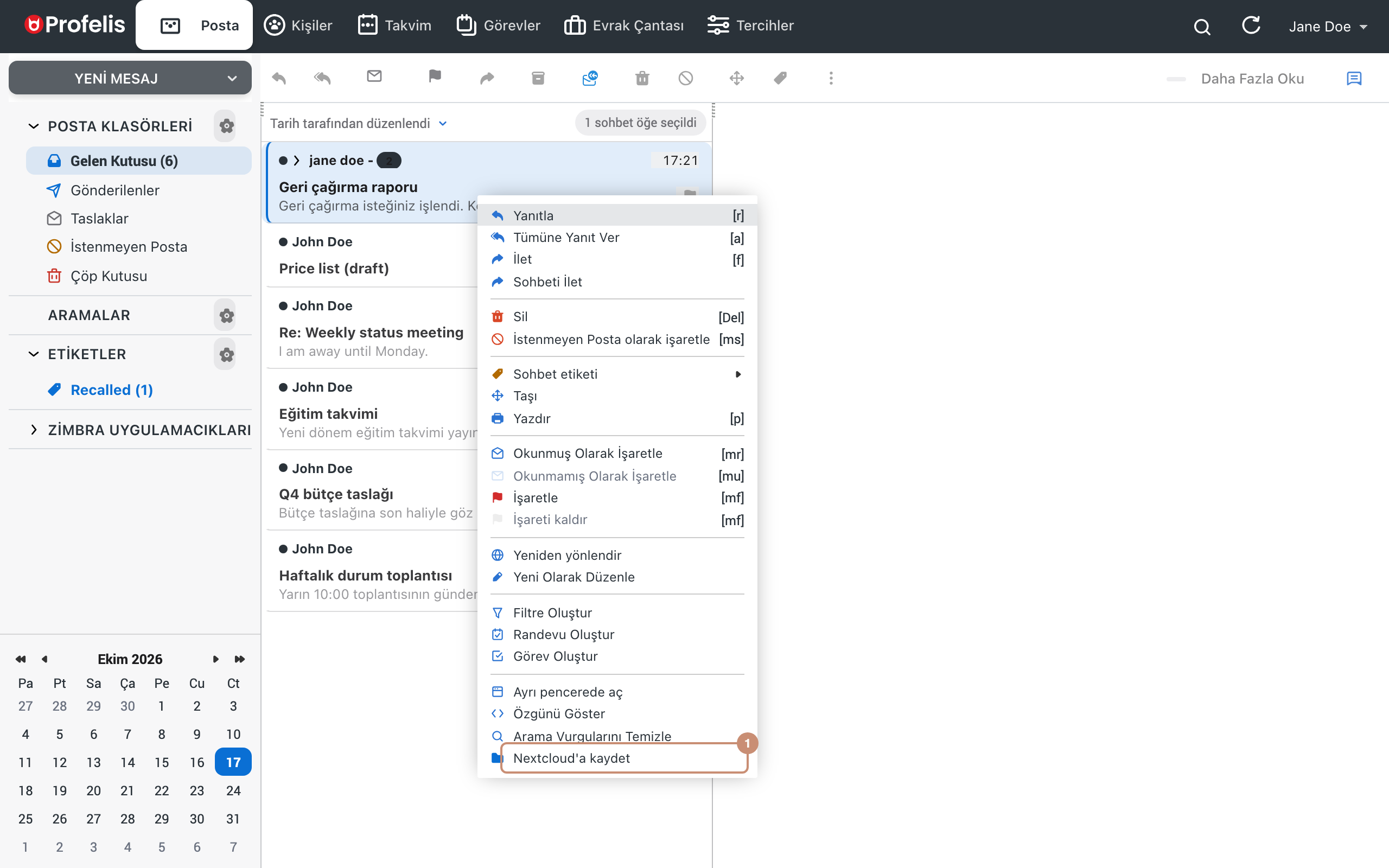
Task: Refresh mail with the circular arrow icon
Action: (1251, 25)
